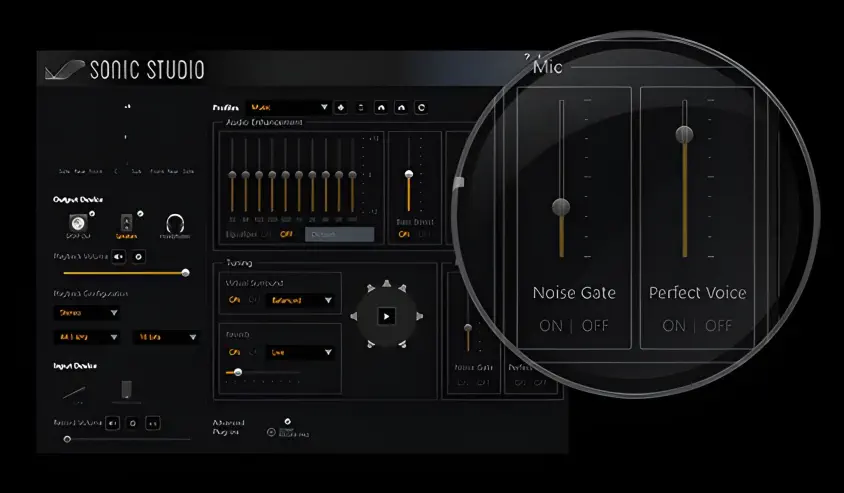Test the rear left speaker

pyautogui.click(x=370, y=344)
